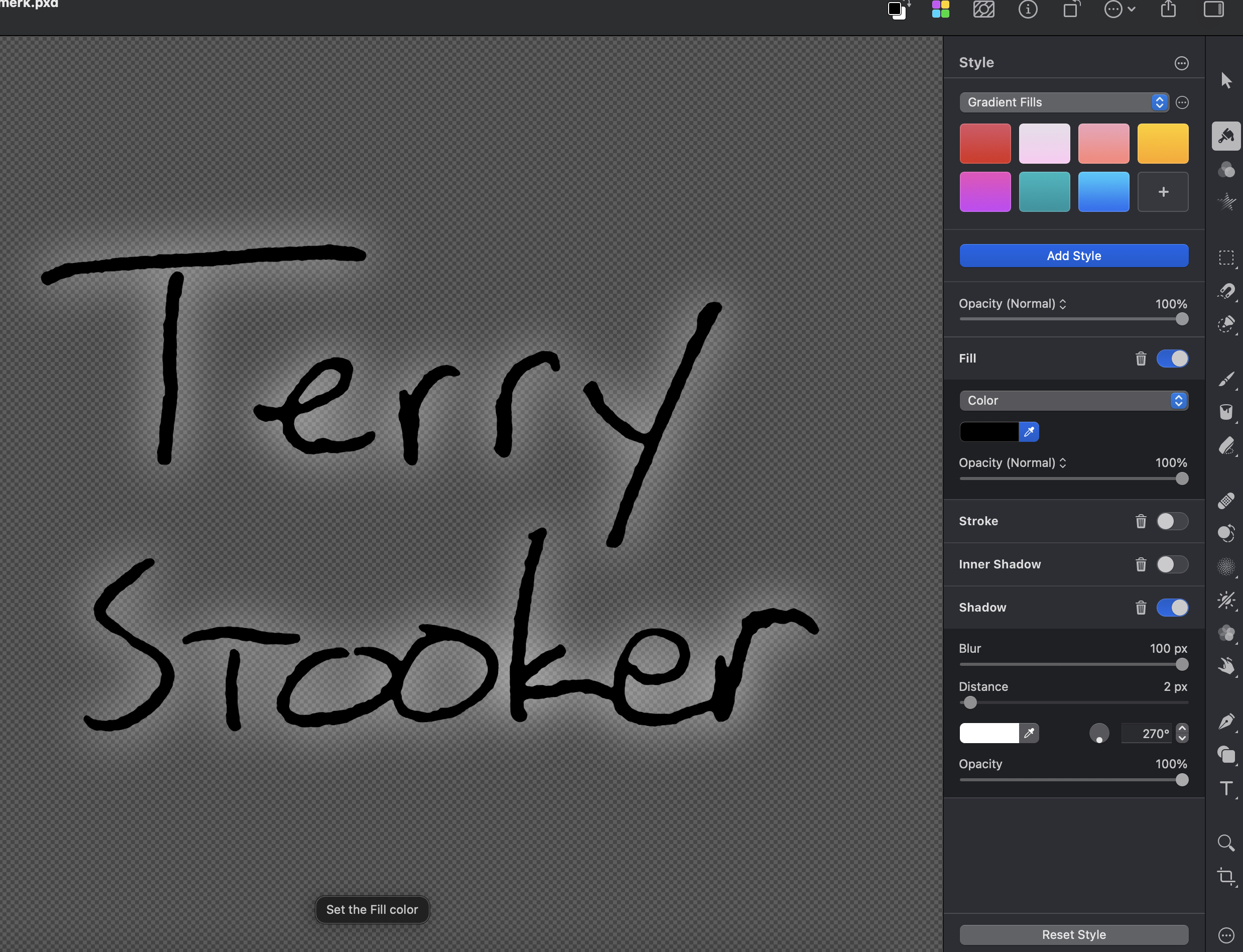The height and width of the screenshot is (952, 1243).
Task: Open the Fill type Color dropdown
Action: click(1073, 401)
